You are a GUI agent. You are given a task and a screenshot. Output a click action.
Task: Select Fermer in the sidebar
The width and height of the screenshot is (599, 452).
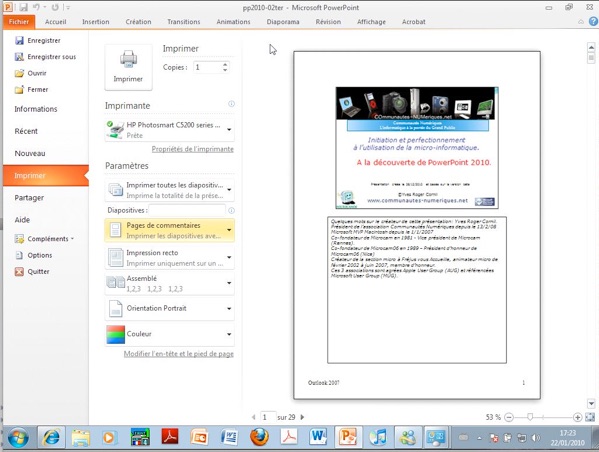31,89
